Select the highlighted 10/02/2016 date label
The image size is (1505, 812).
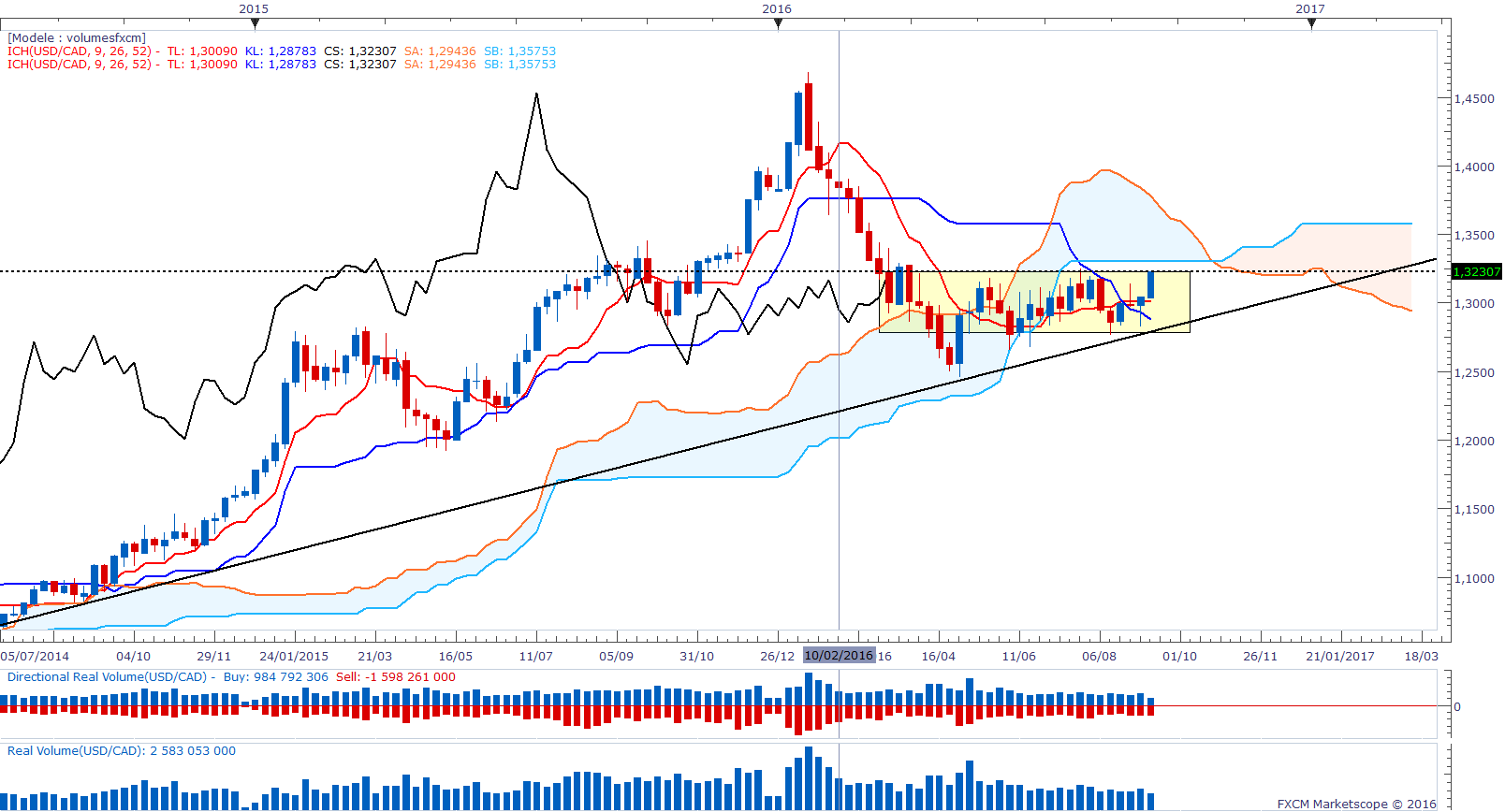click(x=839, y=656)
